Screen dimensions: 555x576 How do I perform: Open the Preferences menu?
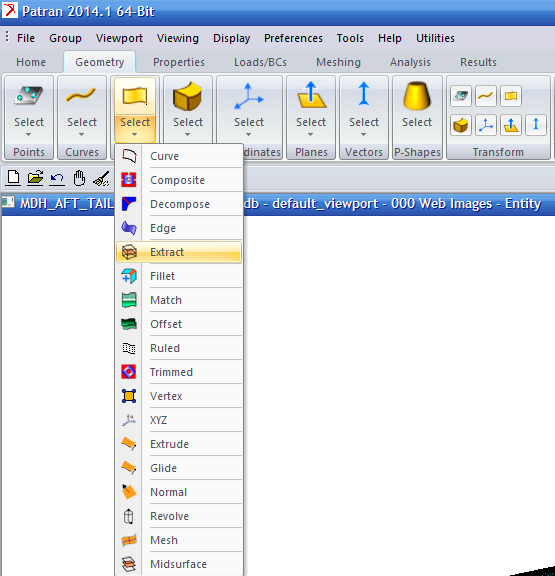coord(293,38)
